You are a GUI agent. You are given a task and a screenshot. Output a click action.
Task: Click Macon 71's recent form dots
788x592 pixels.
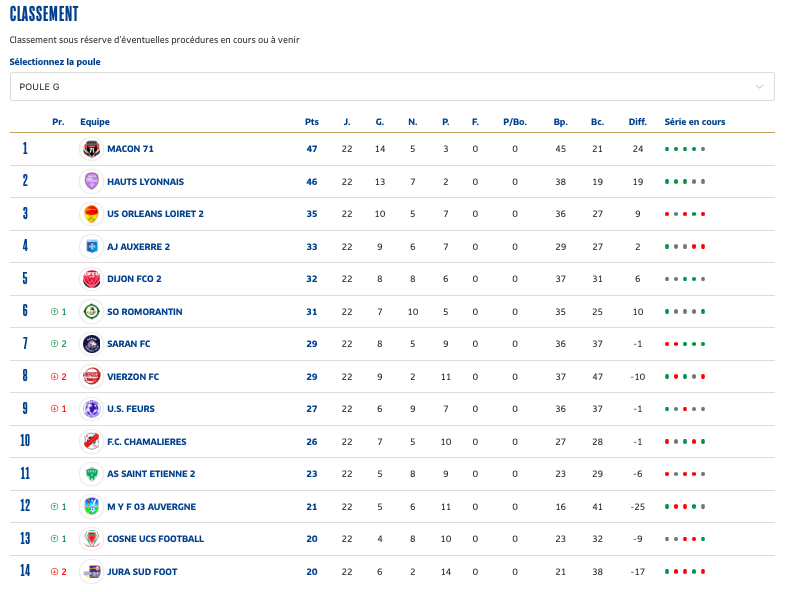pos(685,149)
